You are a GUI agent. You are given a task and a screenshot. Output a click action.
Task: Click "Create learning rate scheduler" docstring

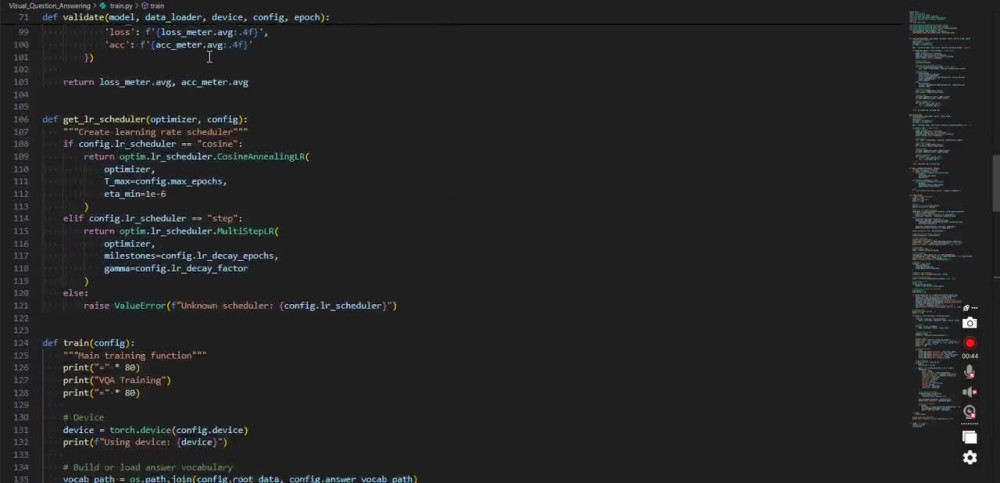tap(155, 131)
